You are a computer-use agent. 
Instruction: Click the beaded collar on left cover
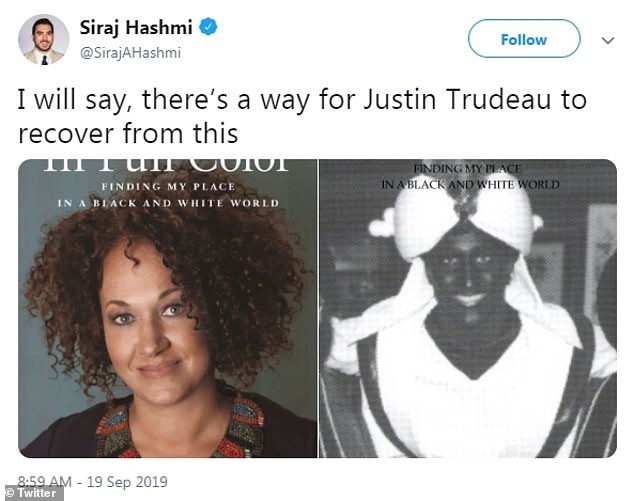click(x=180, y=429)
